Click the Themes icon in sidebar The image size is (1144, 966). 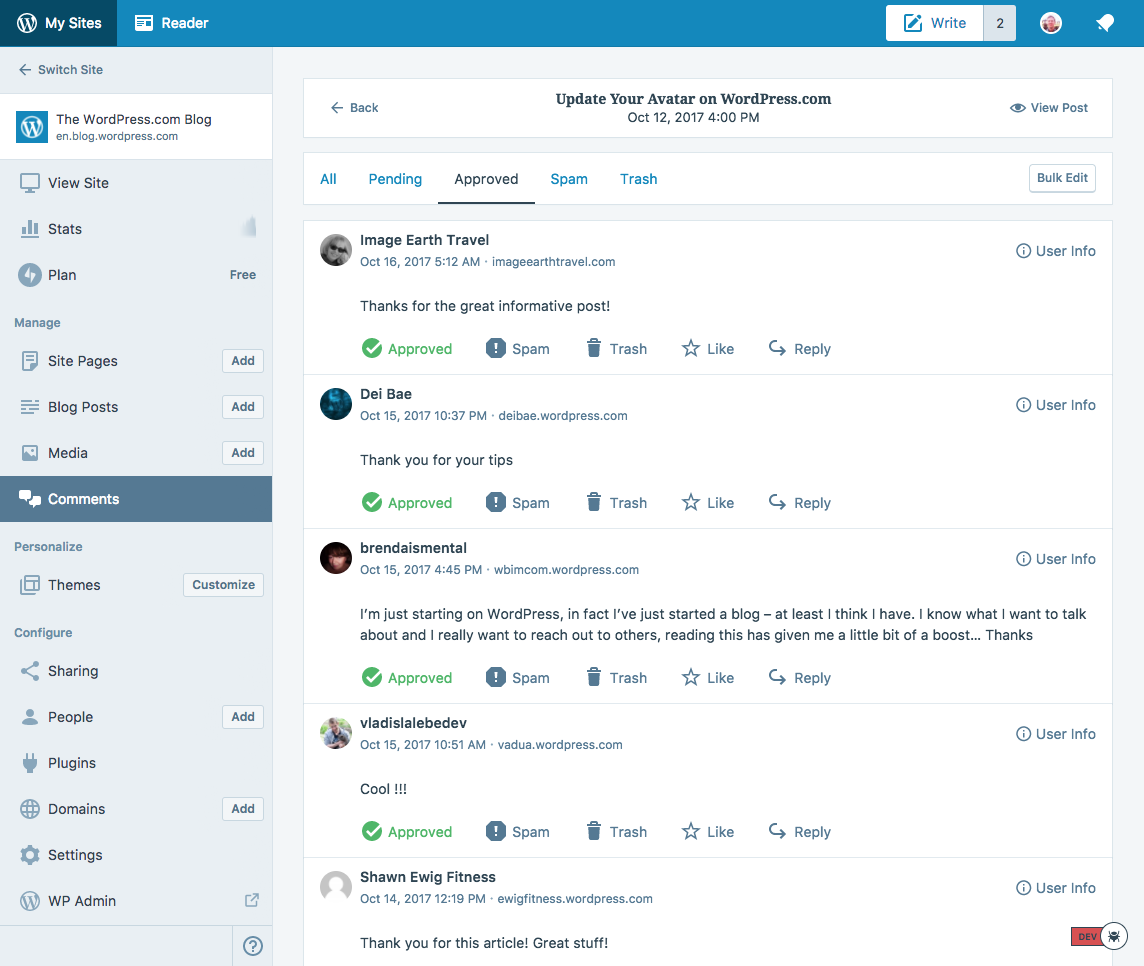point(30,585)
